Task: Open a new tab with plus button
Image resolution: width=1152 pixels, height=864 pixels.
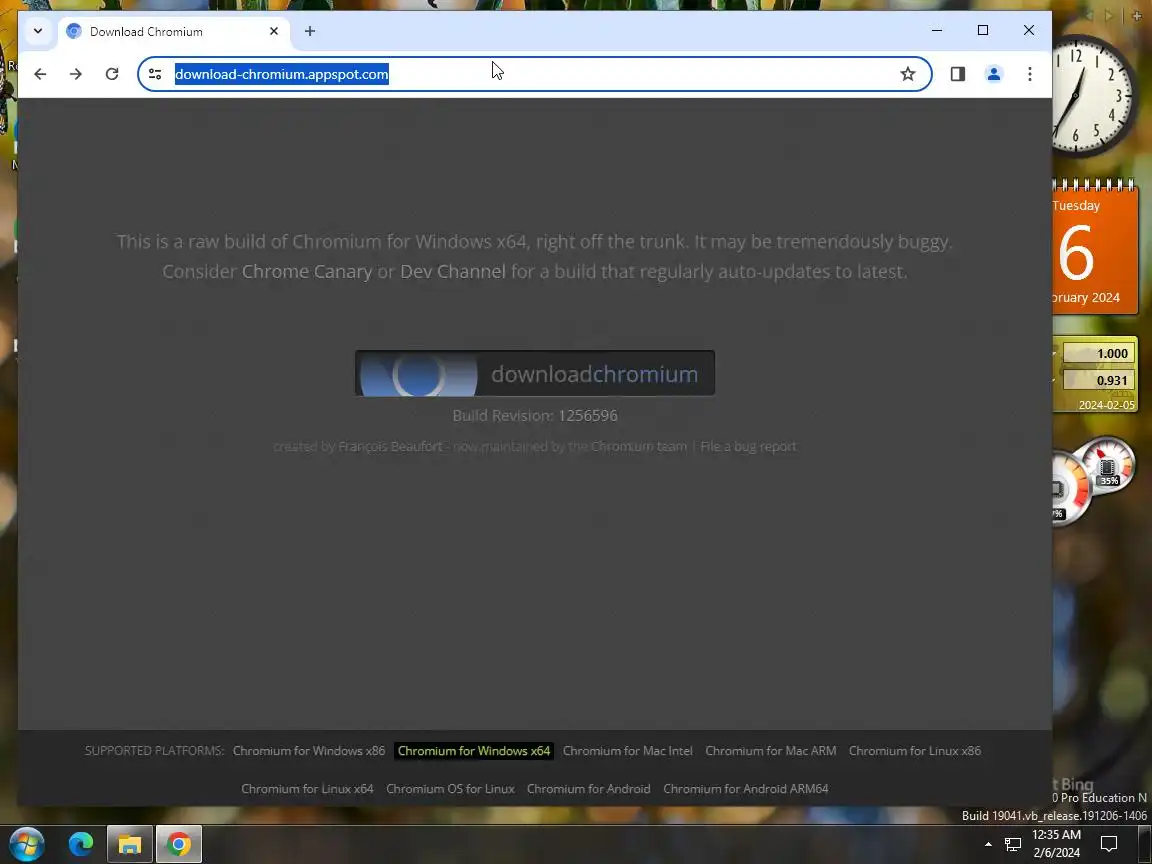Action: click(x=310, y=32)
